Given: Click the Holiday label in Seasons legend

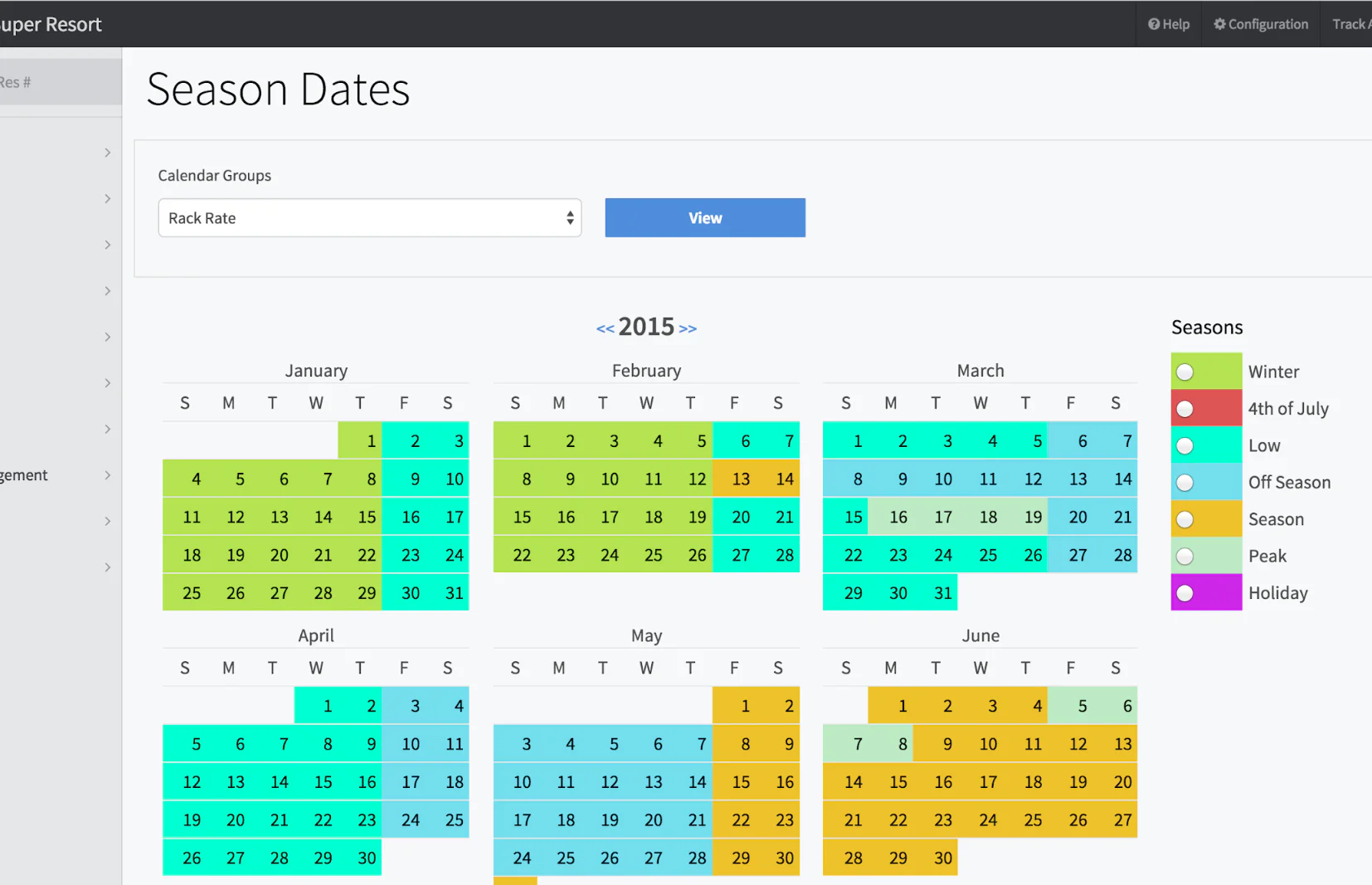Looking at the screenshot, I should [x=1277, y=593].
